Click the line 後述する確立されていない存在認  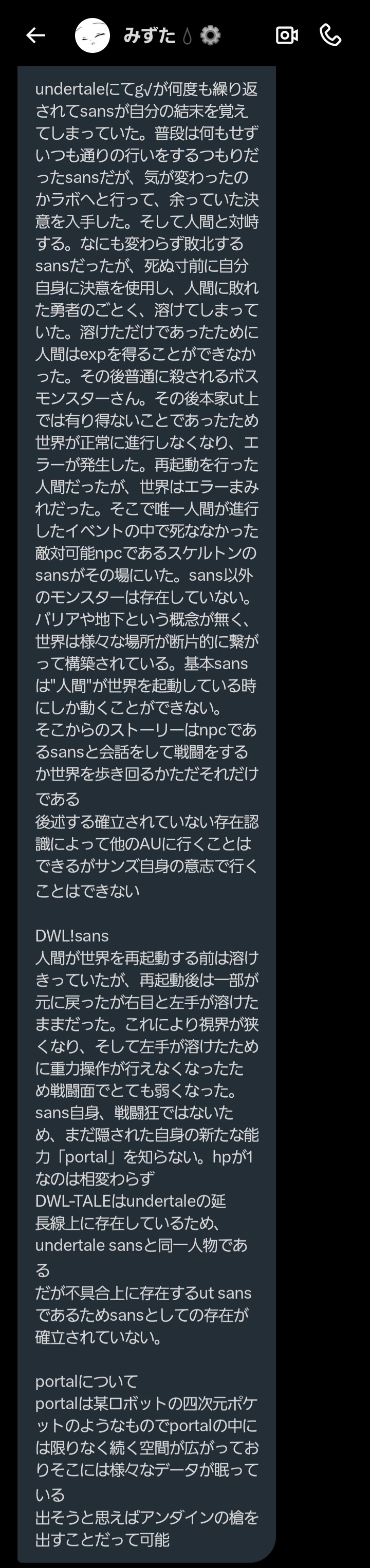(x=146, y=822)
